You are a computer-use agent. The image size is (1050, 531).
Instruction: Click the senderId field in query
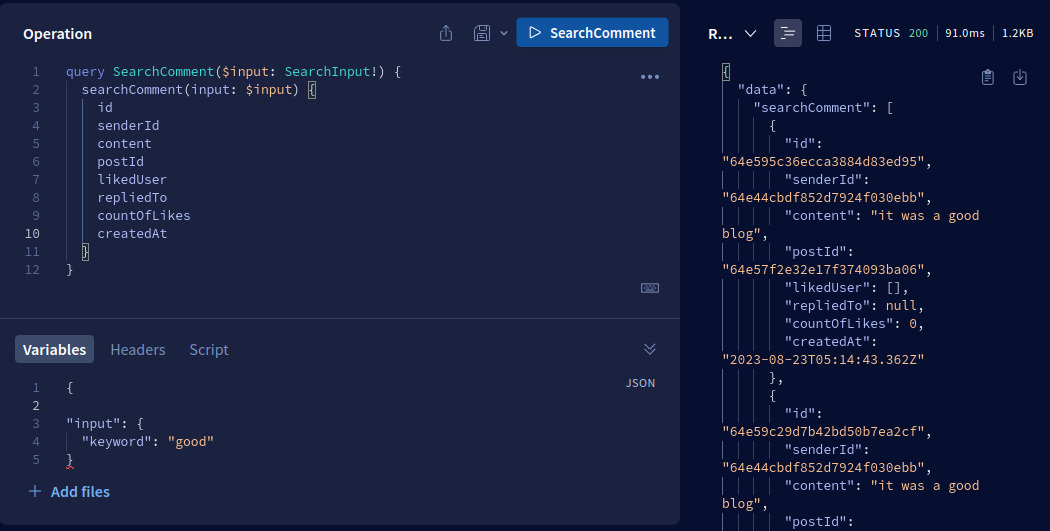coord(129,126)
